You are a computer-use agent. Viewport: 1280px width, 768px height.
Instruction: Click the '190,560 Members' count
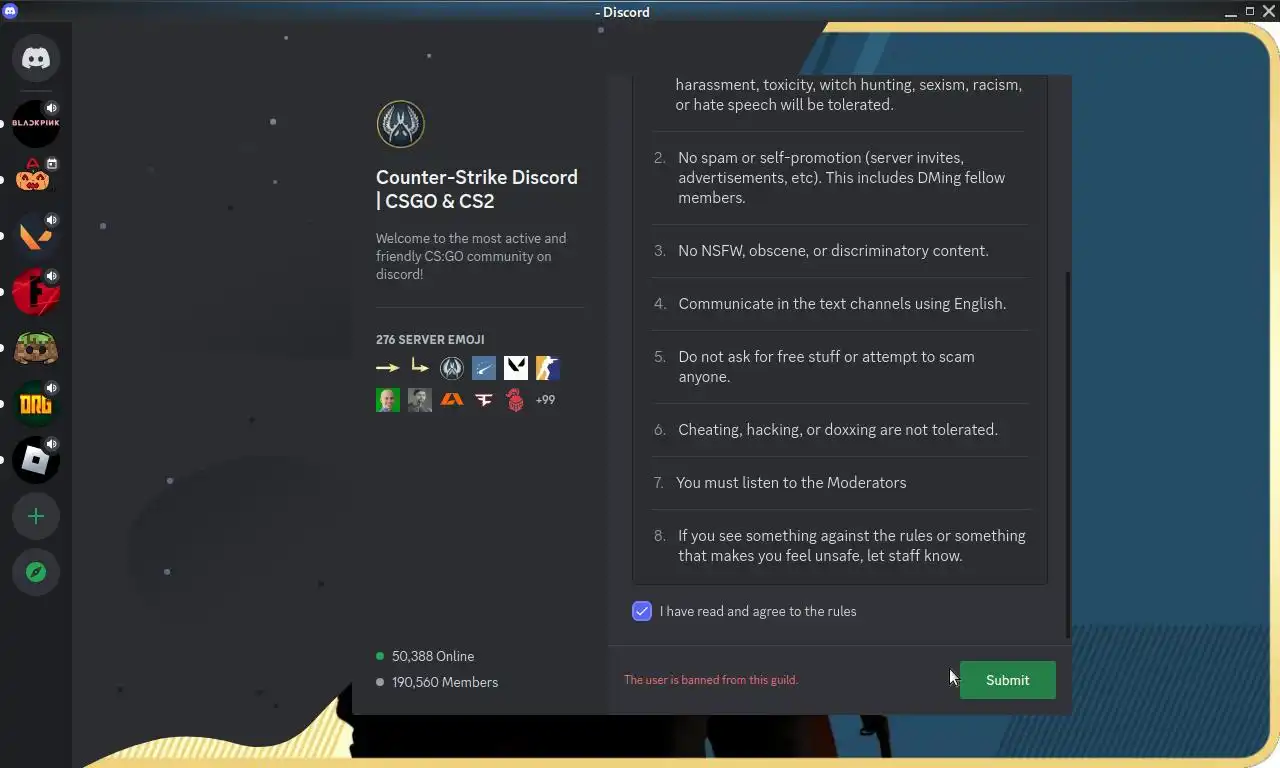(445, 682)
